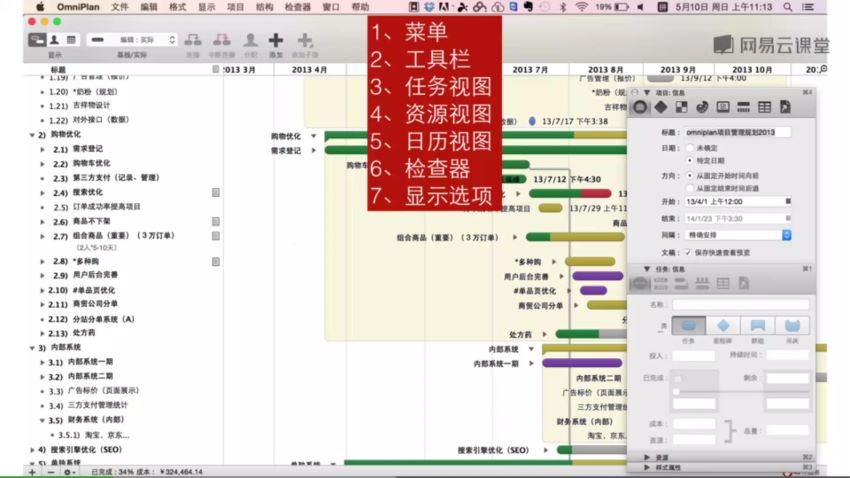Viewport: 850px width, 478px height.
Task: Click the settings gear in bottom status bar
Action: (68, 472)
